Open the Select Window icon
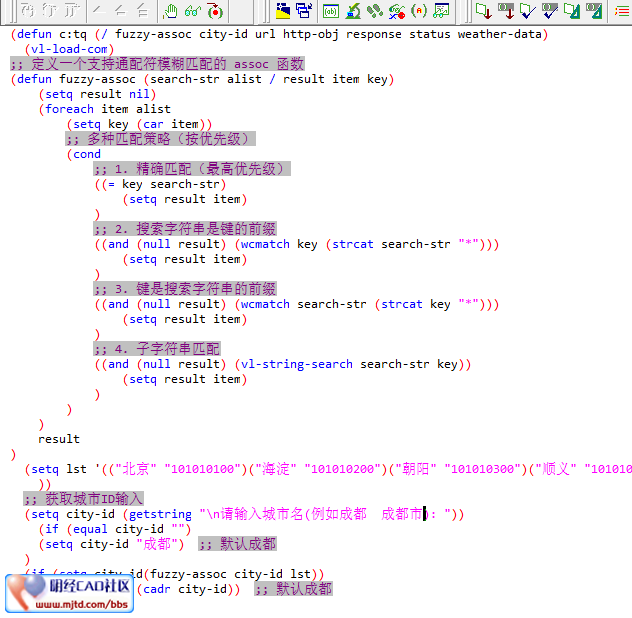 coord(303,11)
